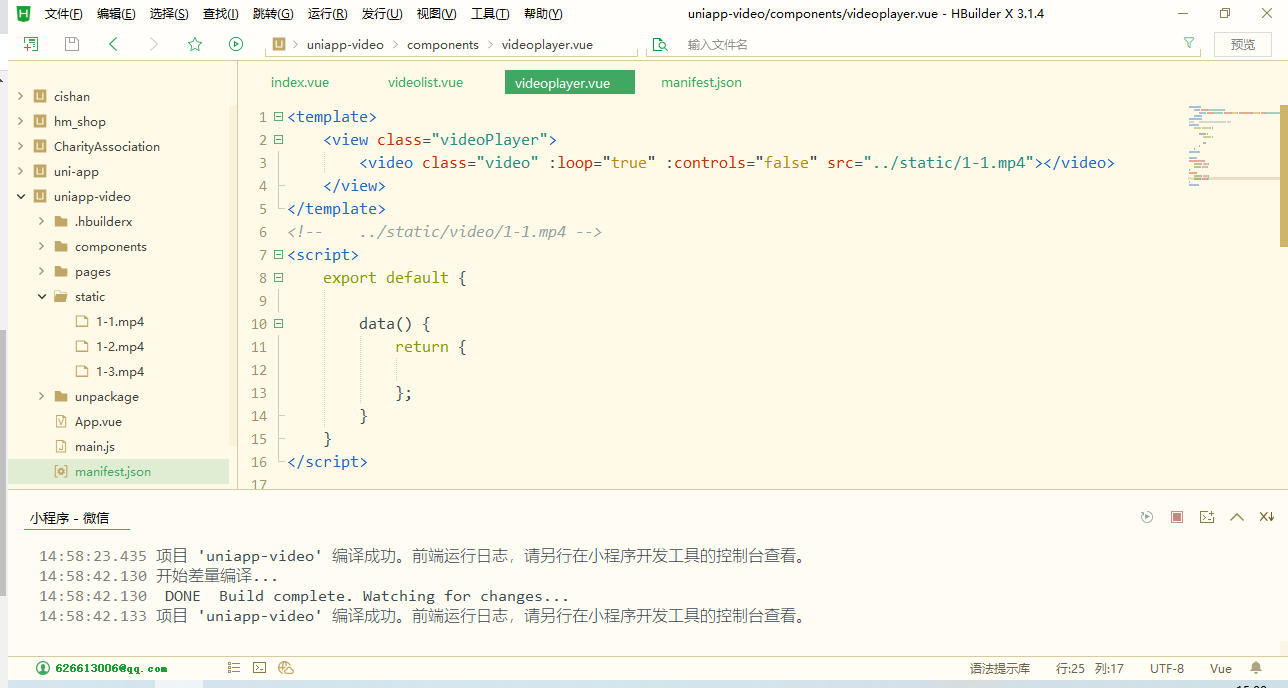Click the HBuilder X logo icon
Image resolution: width=1288 pixels, height=688 pixels.
(x=23, y=13)
